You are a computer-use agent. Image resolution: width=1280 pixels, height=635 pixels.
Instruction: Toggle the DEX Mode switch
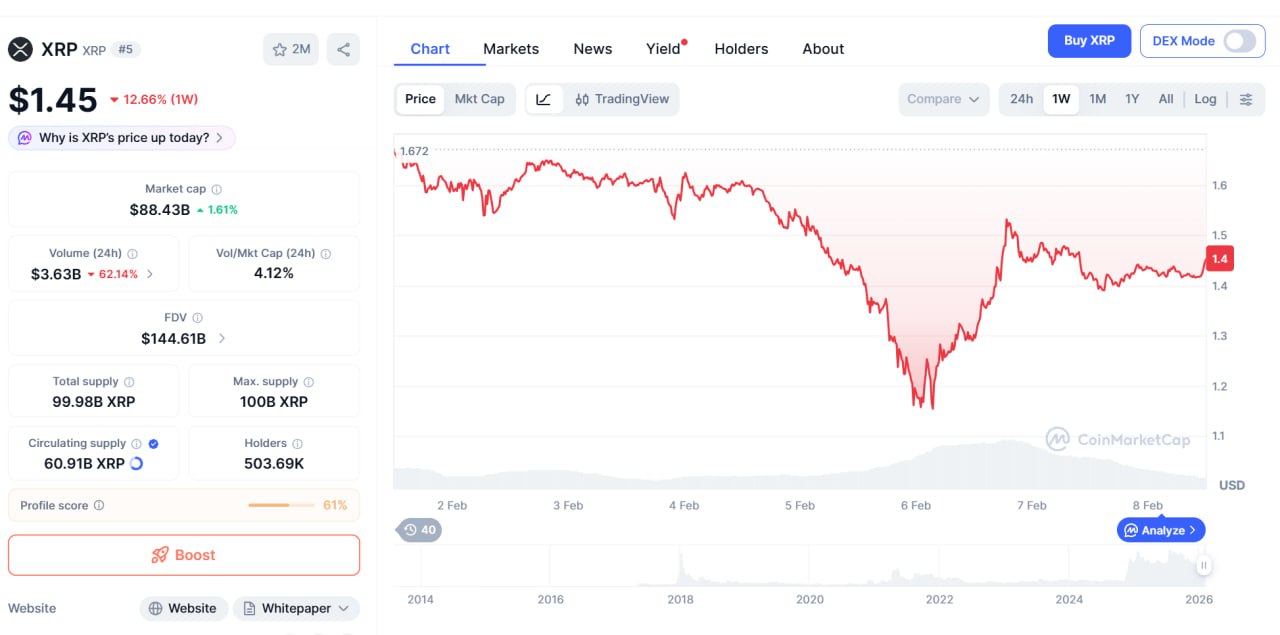(x=1239, y=41)
